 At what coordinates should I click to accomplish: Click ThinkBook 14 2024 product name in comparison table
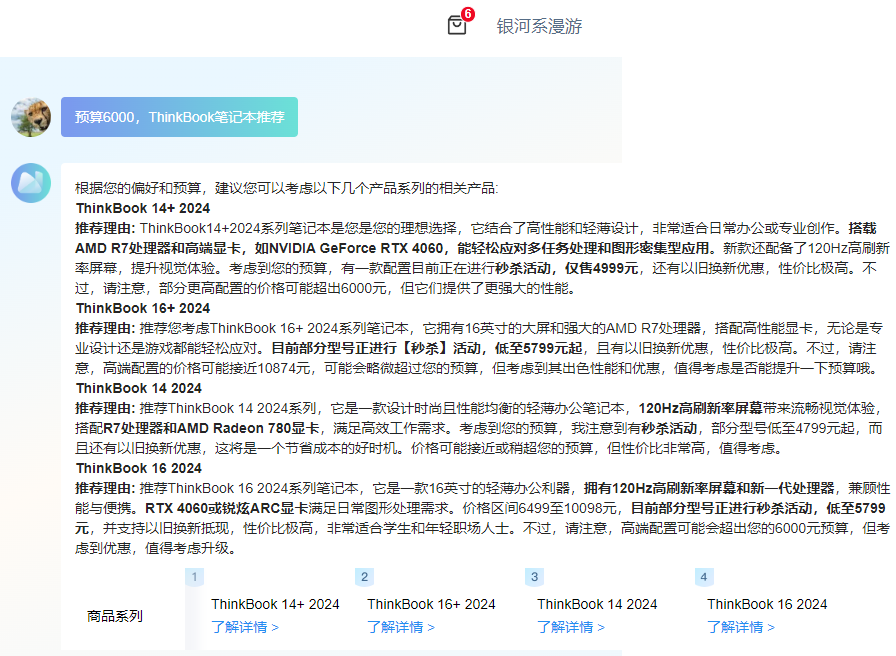[x=597, y=604]
